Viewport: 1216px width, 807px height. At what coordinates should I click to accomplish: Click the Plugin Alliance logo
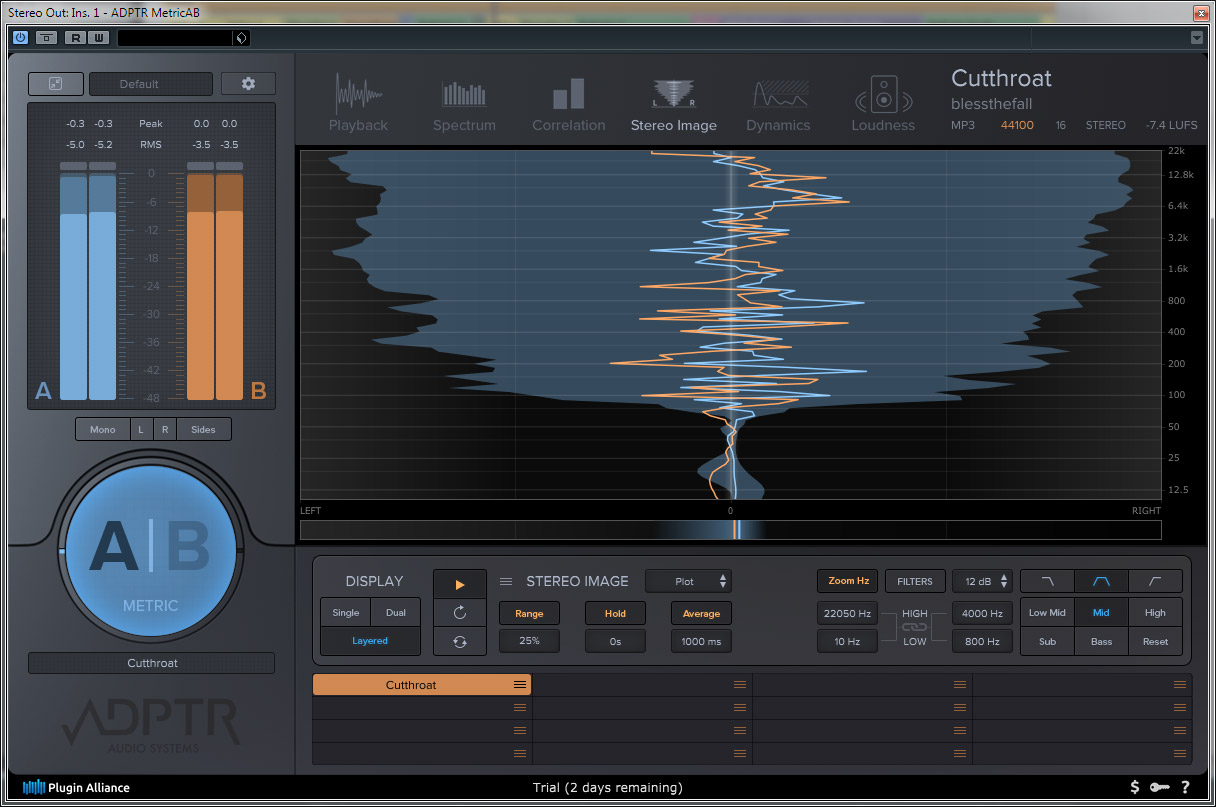coord(76,787)
